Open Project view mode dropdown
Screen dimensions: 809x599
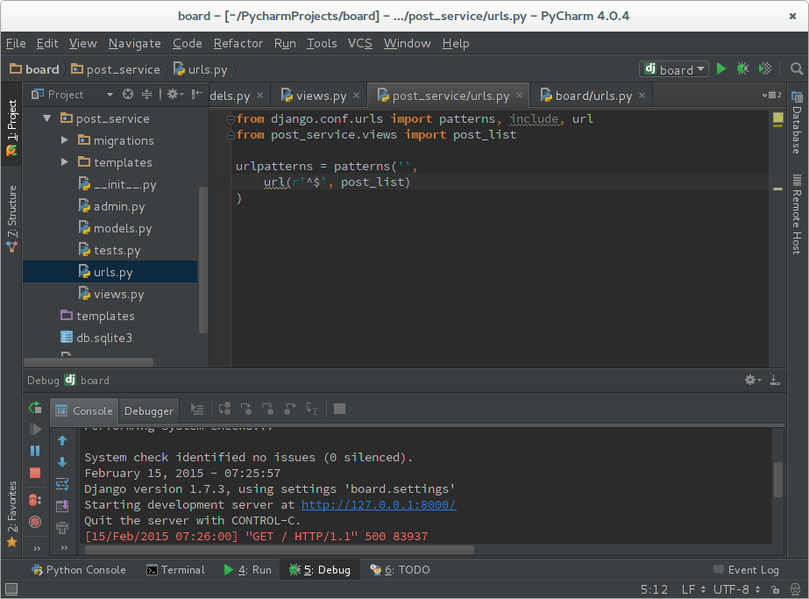(110, 94)
